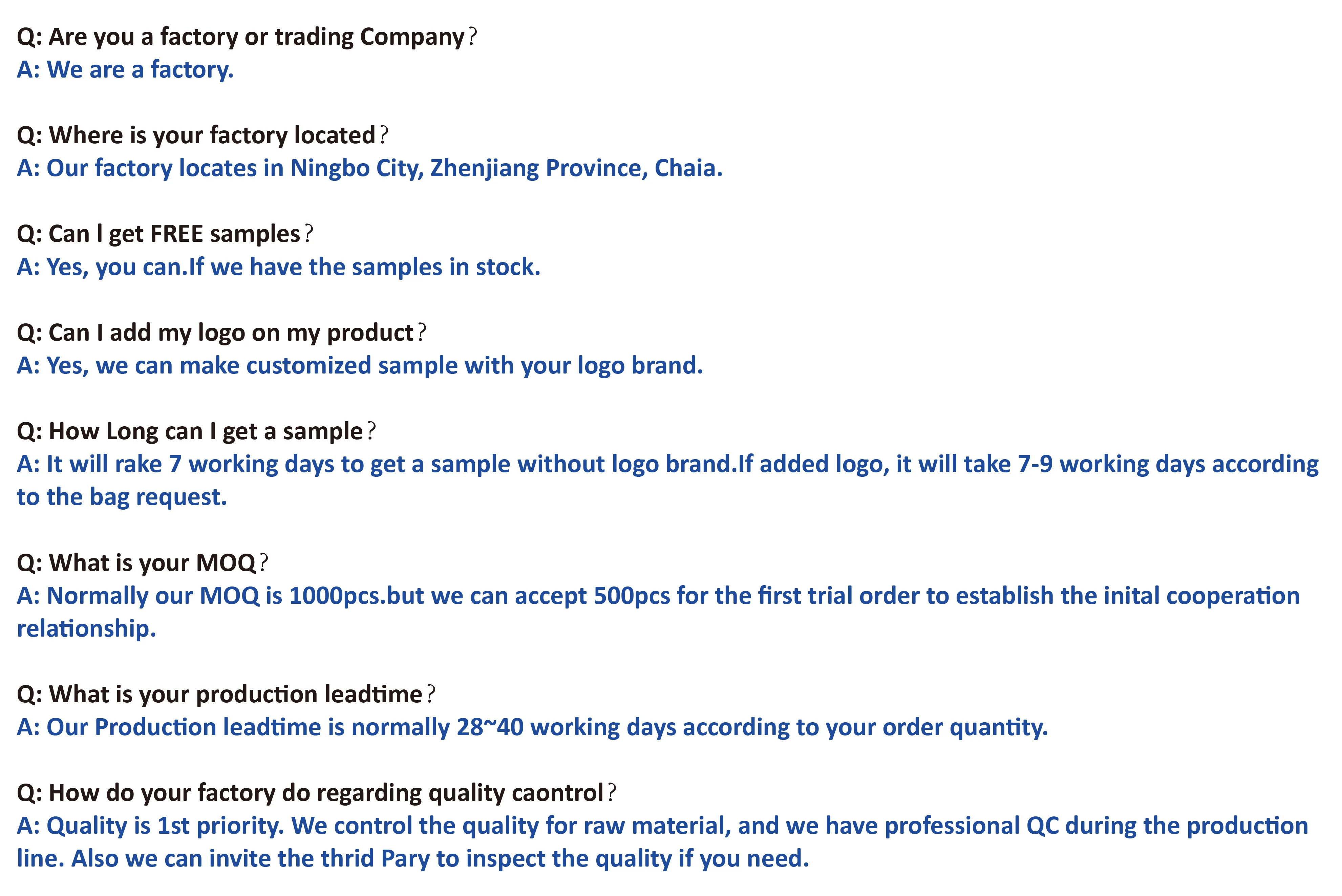Click the "How Long can I get a sample" question
This screenshot has height=896, width=1342.
pyautogui.click(x=196, y=431)
